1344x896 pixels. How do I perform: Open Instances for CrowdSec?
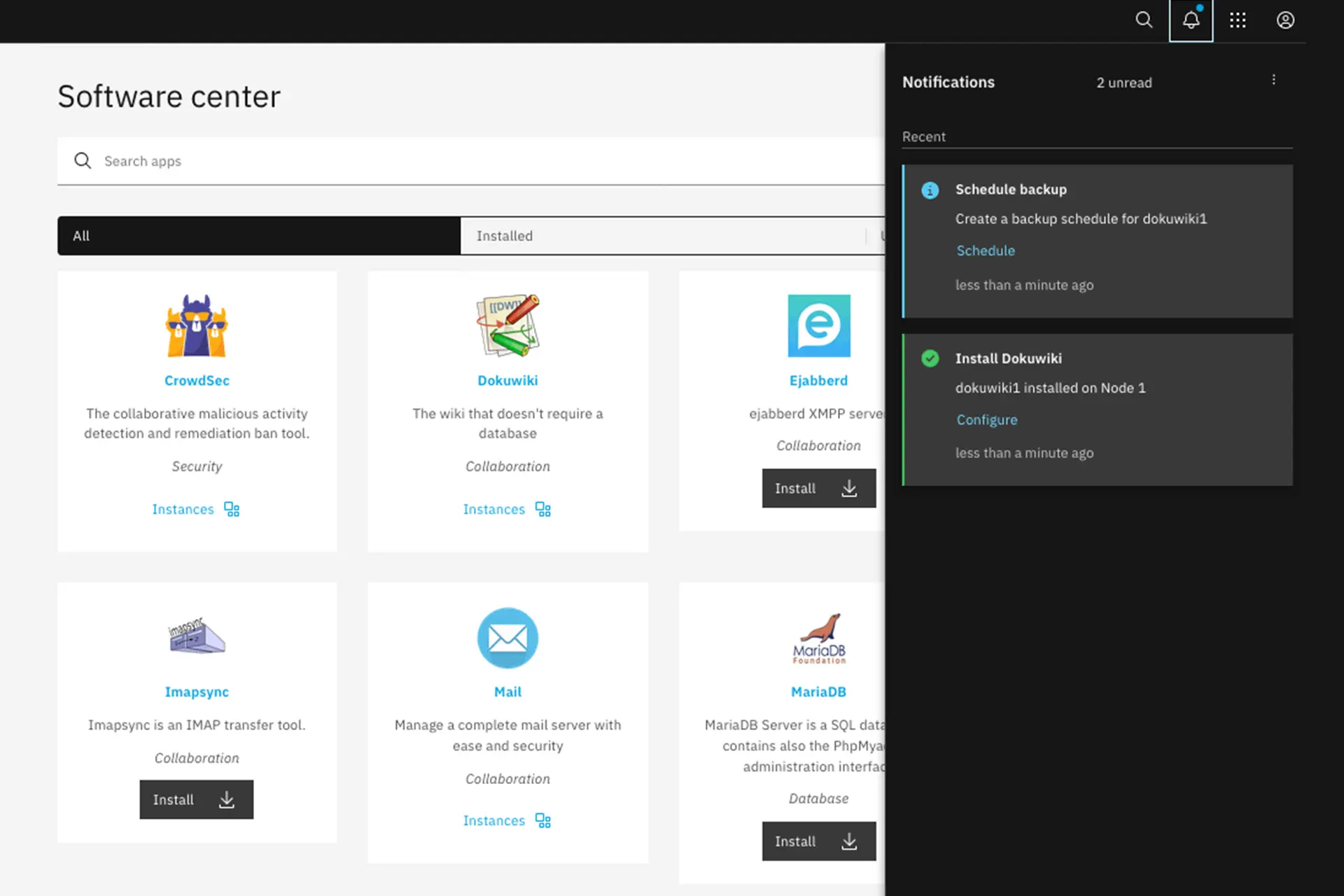coord(196,510)
